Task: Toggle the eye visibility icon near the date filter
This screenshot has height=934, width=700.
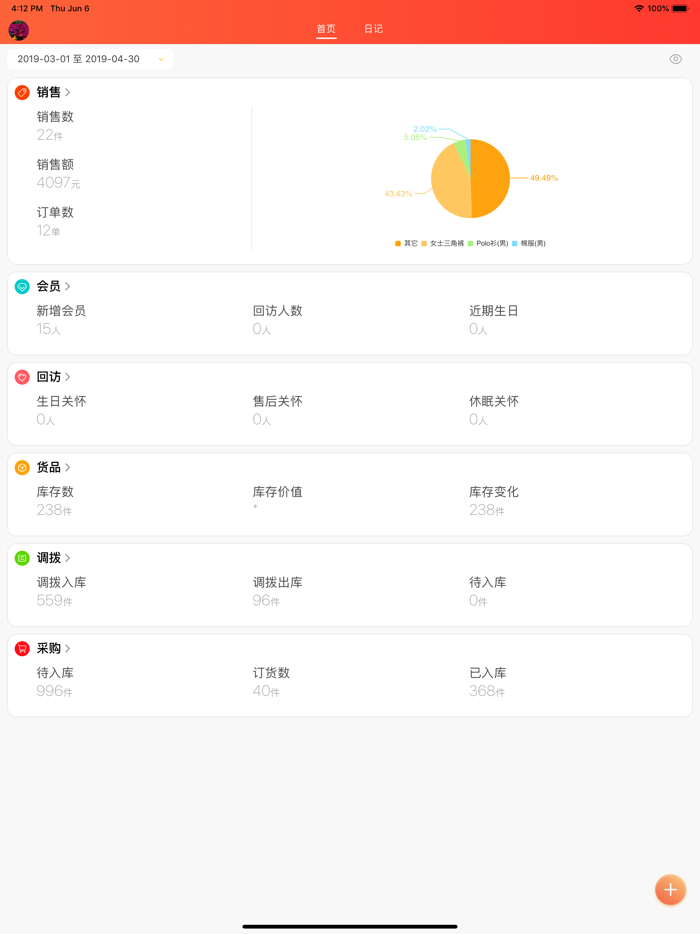Action: (677, 59)
